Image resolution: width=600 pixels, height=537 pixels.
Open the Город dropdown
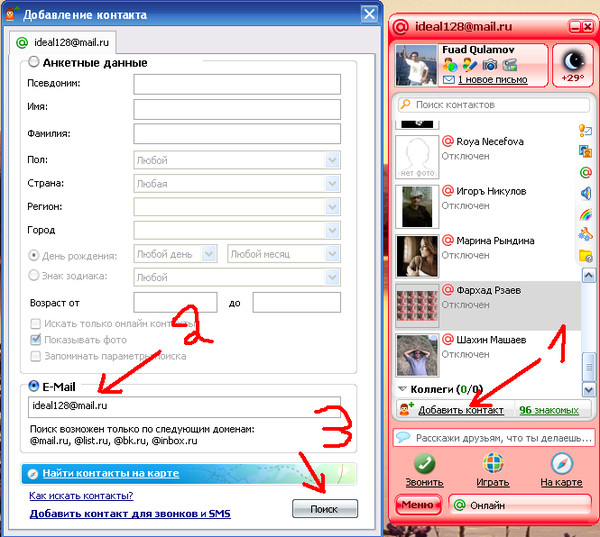pos(237,230)
